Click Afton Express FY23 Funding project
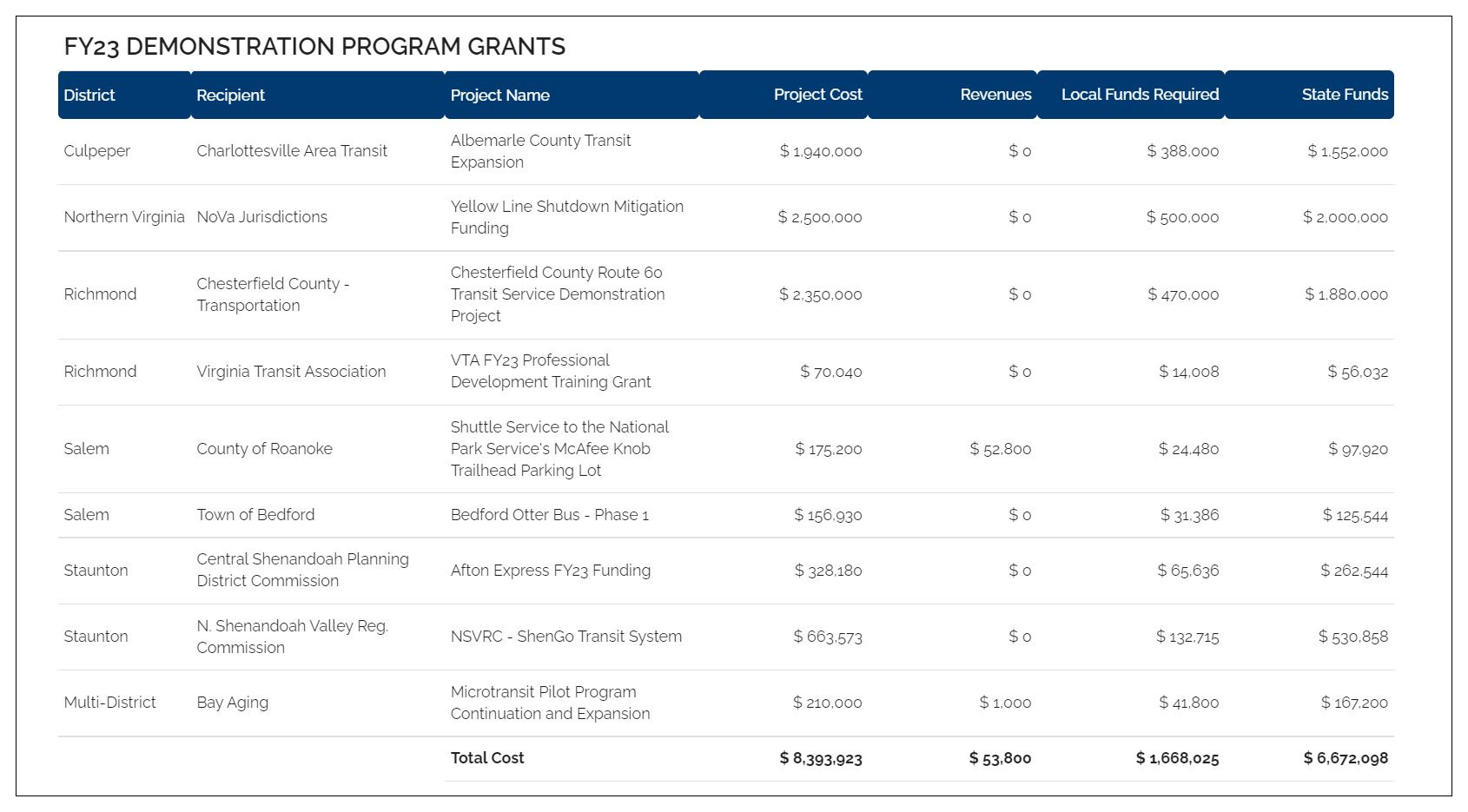The height and width of the screenshot is (812, 1468). point(551,571)
